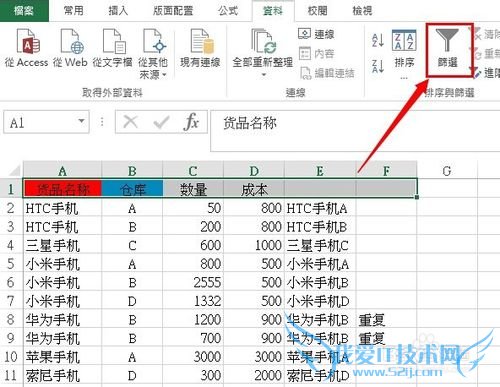Image resolution: width=500 pixels, height=387 pixels.
Task: Click the 重复 cell in row 8
Action: point(387,320)
